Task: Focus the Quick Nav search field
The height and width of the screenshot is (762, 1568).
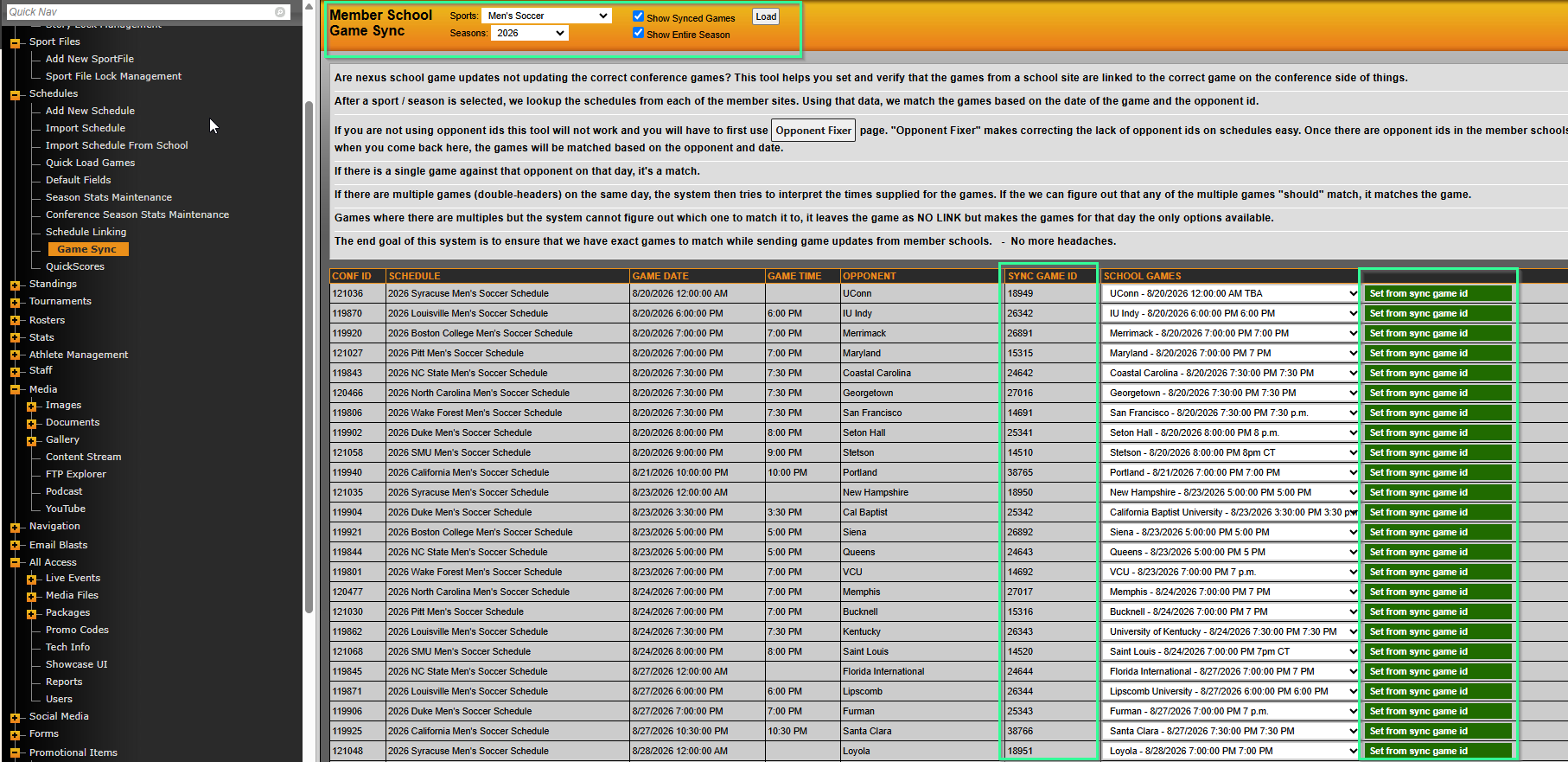Action: (x=140, y=12)
